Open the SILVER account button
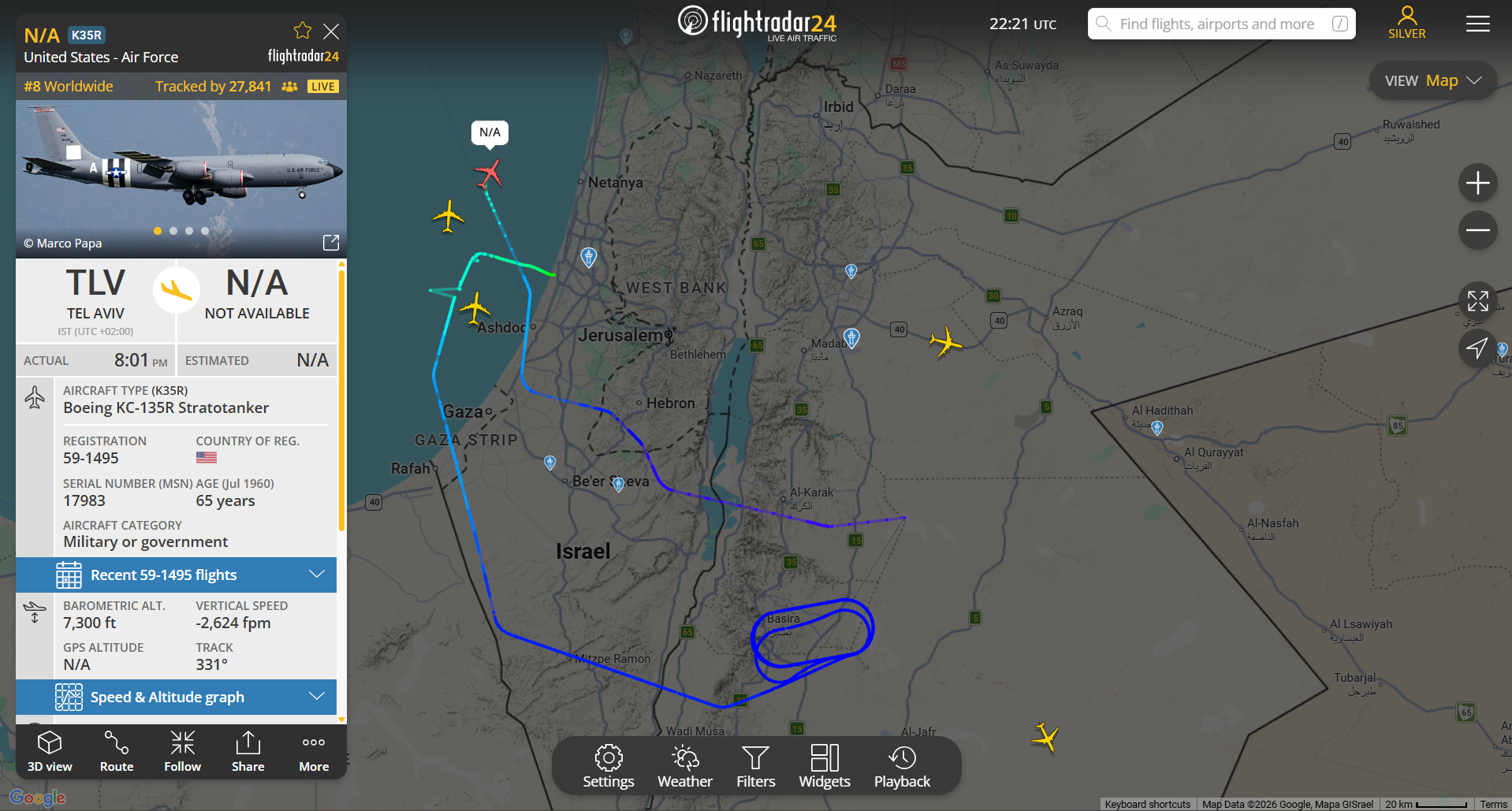Viewport: 1512px width, 811px height. [x=1407, y=23]
